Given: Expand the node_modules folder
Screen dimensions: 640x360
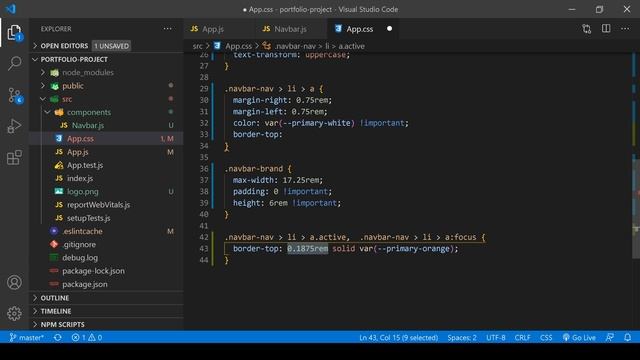Looking at the screenshot, I should click(88, 73).
